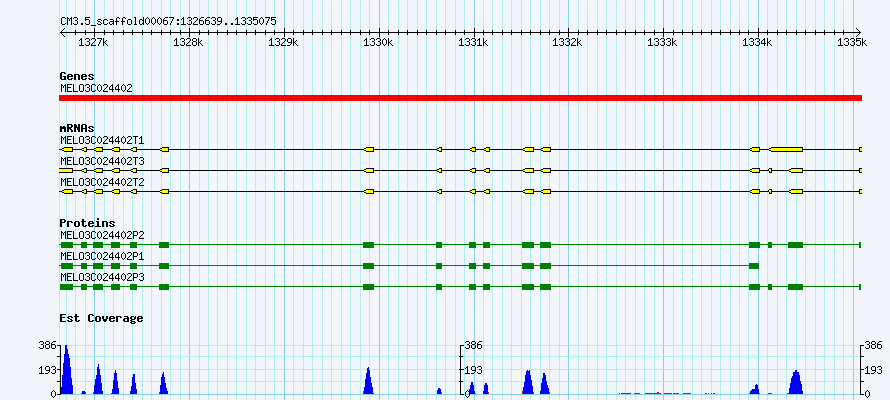Select the MELO3C024402T1 mRNA track label
Viewport: 890px width, 400px height.
coord(102,140)
